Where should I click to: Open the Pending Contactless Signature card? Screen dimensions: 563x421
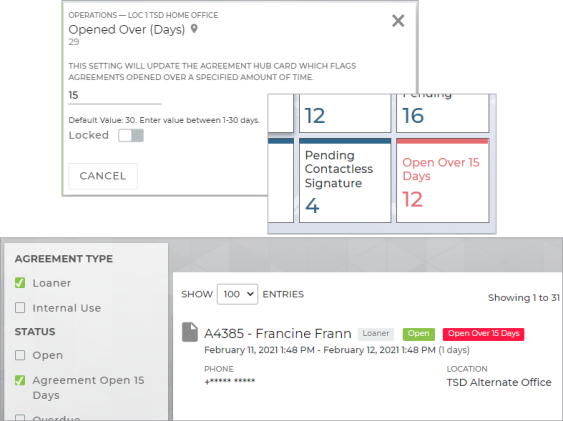pyautogui.click(x=345, y=181)
